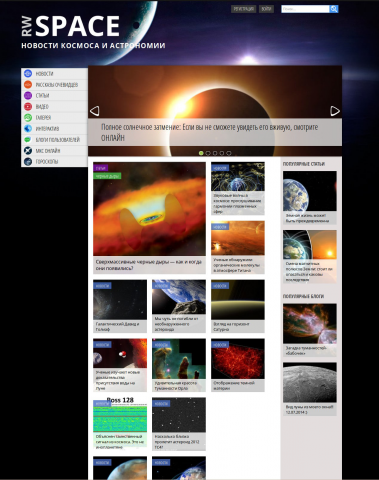
Task: Open Статьи section in sidebar menu
Action: tap(54, 95)
